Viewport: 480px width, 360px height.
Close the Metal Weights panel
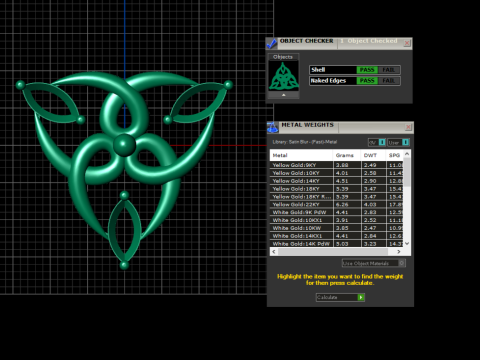pyautogui.click(x=408, y=127)
